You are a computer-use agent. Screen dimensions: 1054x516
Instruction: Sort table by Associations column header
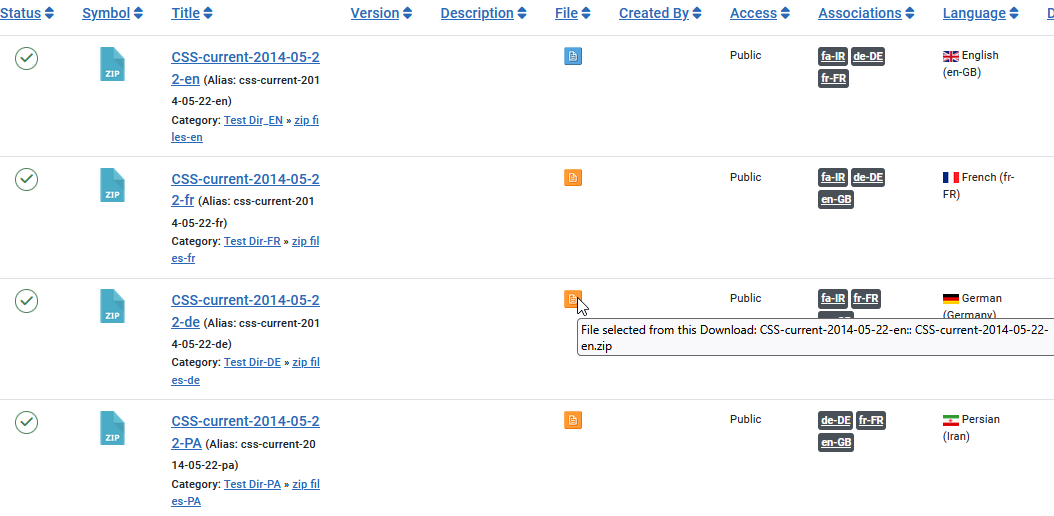(866, 13)
